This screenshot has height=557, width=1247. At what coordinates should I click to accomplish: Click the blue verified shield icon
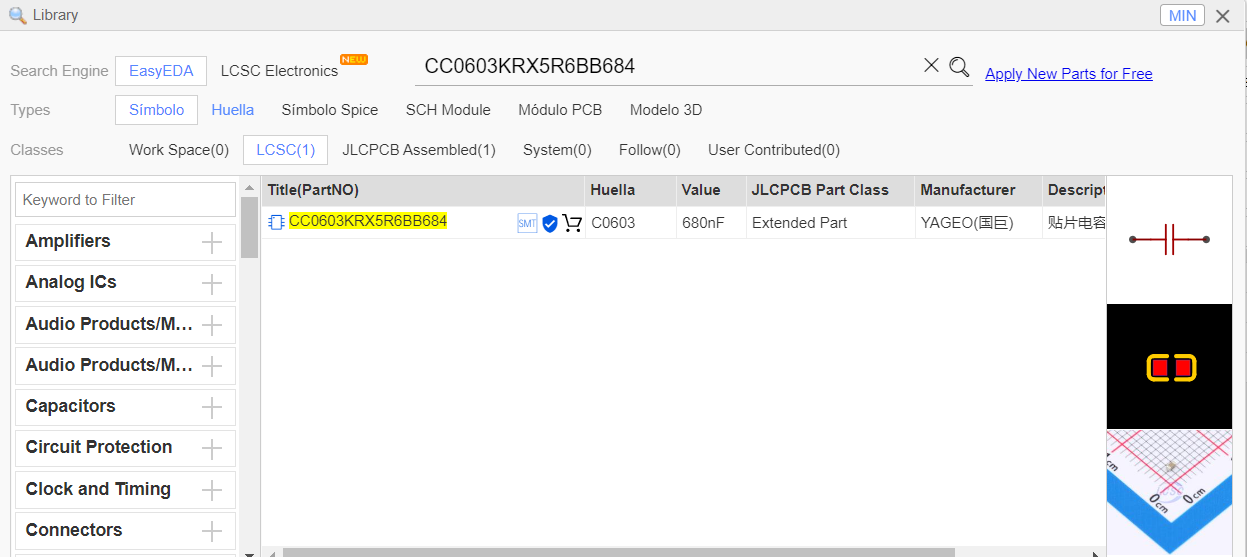coord(550,223)
